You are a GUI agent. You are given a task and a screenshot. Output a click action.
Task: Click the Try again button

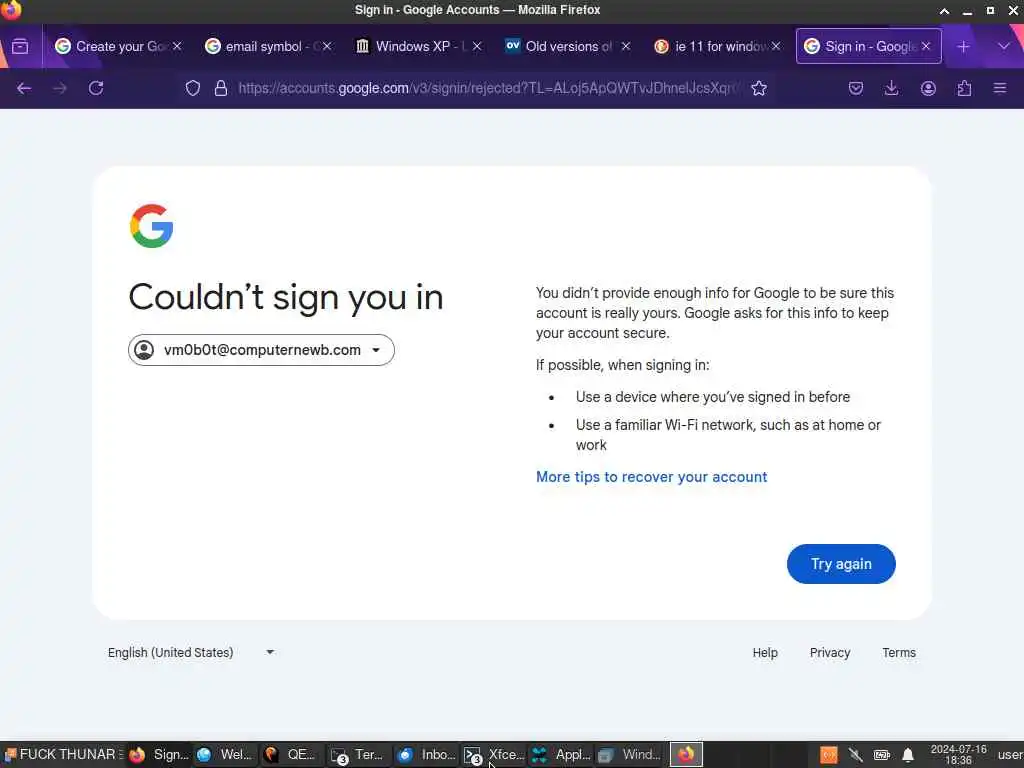841,564
